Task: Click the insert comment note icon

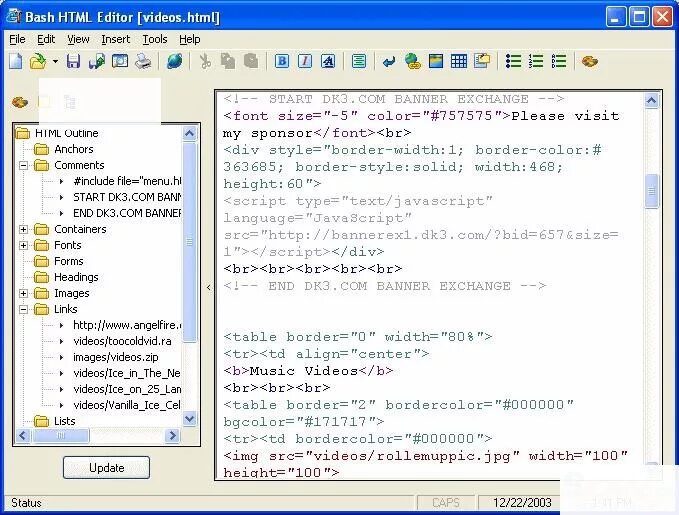Action: pos(482,61)
